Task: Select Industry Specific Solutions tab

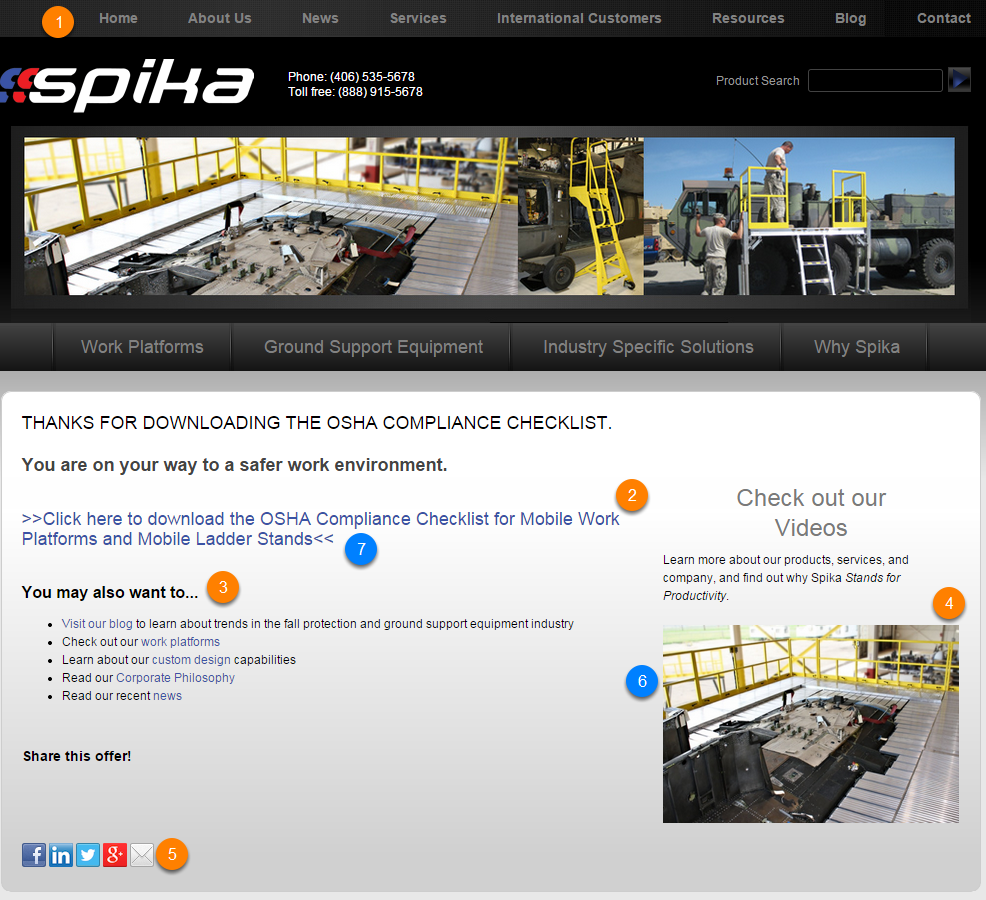Action: pyautogui.click(x=648, y=347)
